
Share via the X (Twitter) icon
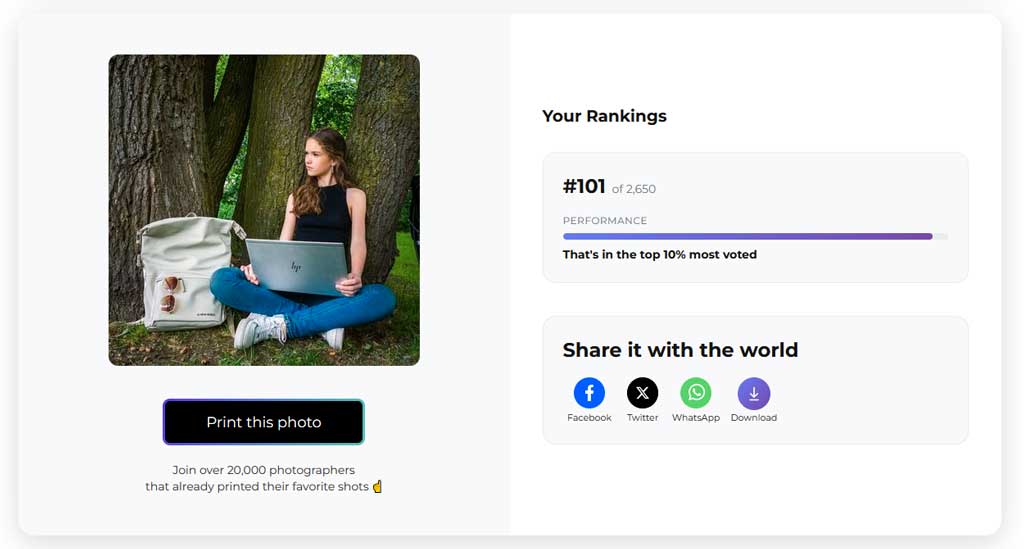coord(642,393)
